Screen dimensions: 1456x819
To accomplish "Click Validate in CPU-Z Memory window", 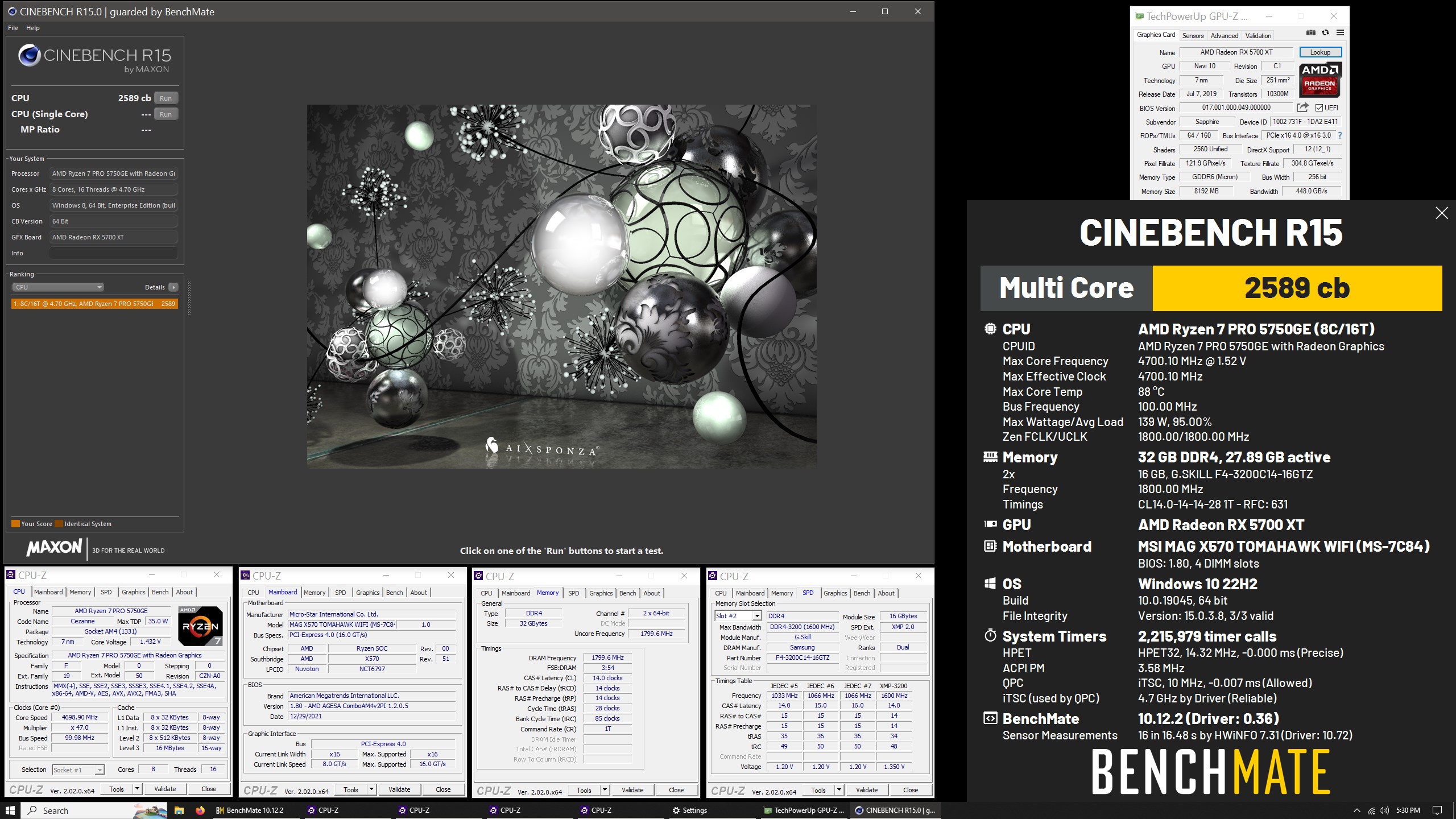I will (632, 790).
